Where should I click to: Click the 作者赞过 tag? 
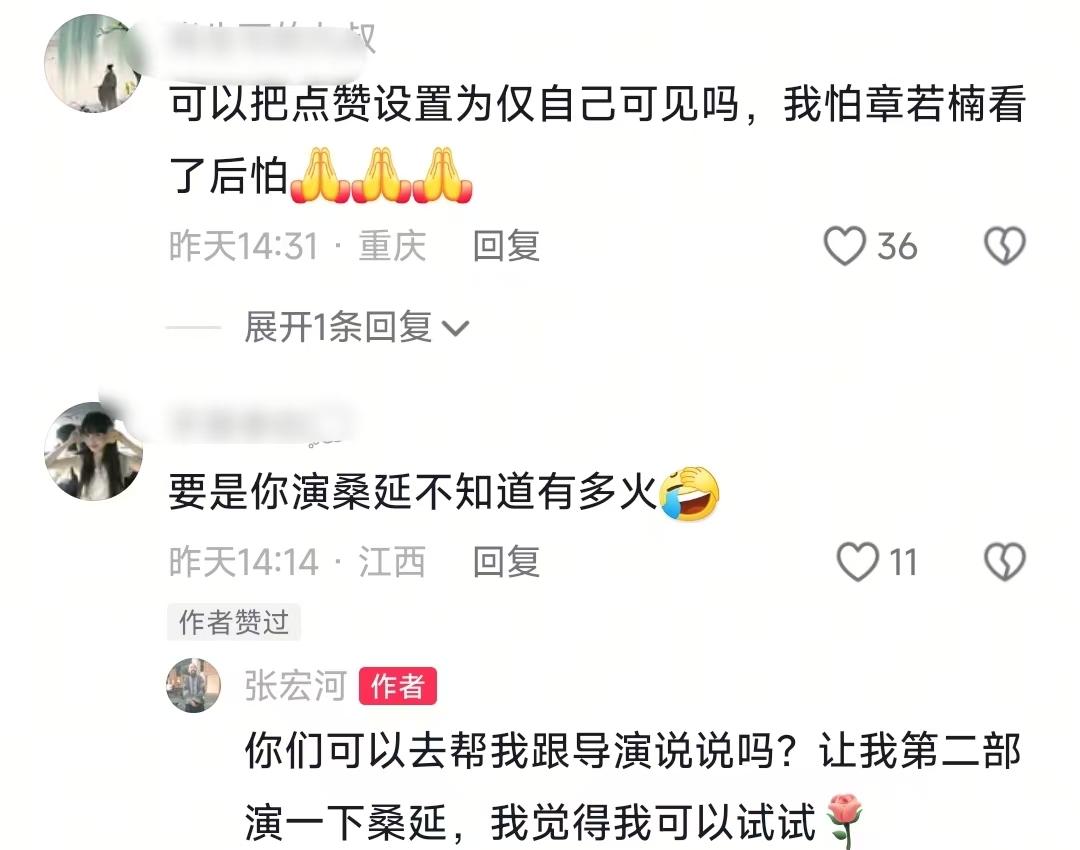[x=233, y=622]
